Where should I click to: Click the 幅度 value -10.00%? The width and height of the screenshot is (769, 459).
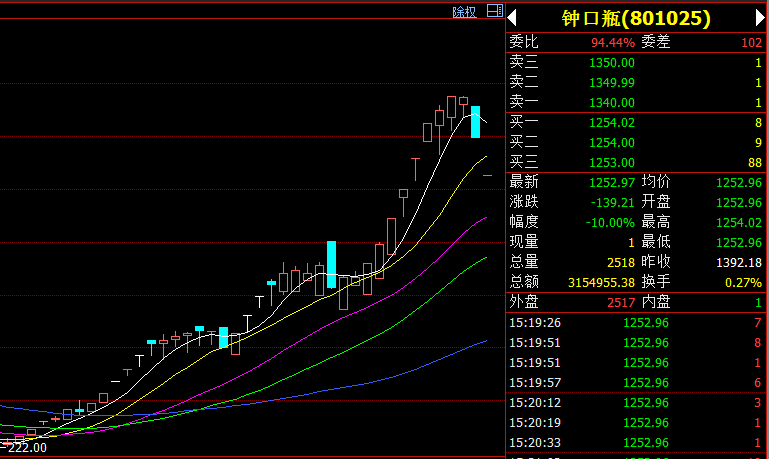click(610, 223)
